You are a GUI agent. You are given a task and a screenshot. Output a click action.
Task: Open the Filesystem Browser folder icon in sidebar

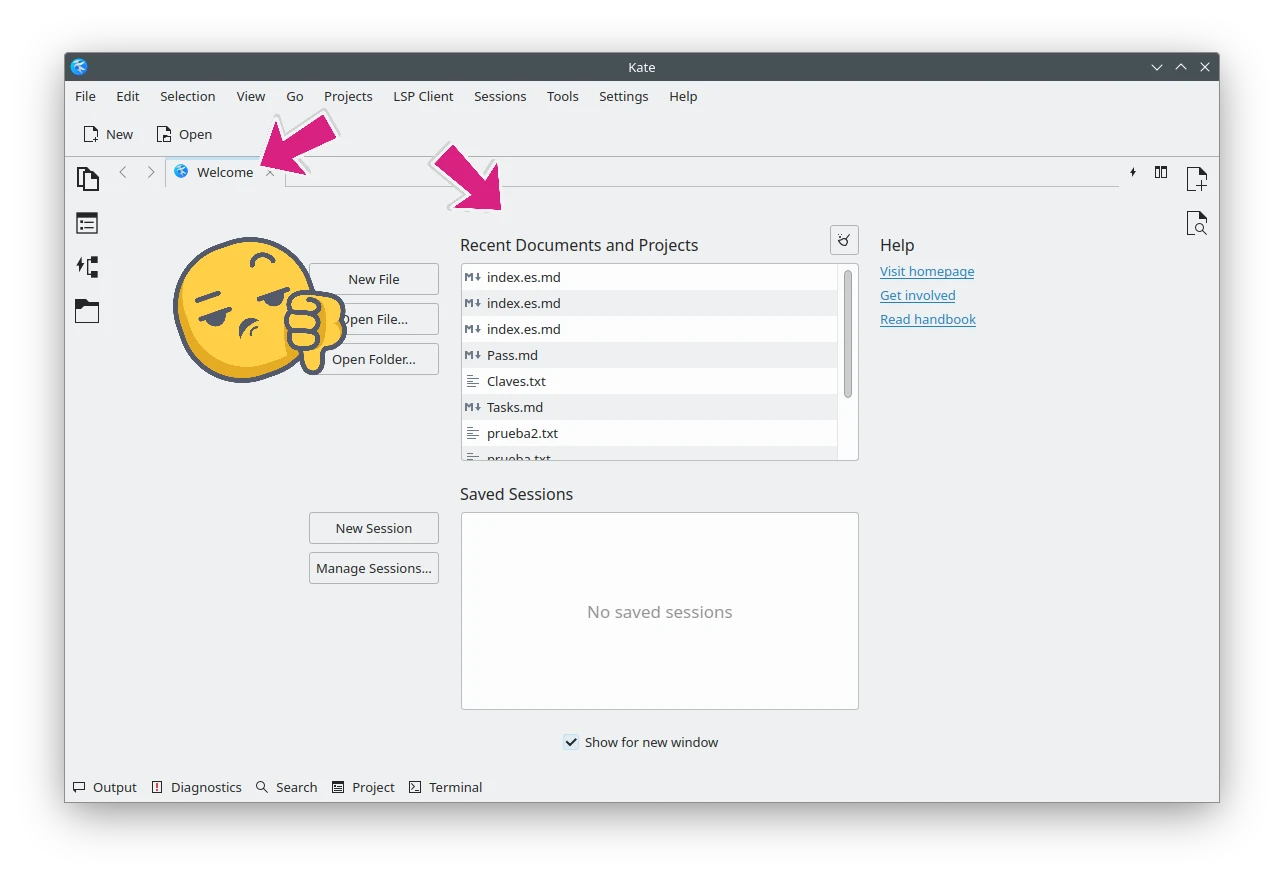88,311
